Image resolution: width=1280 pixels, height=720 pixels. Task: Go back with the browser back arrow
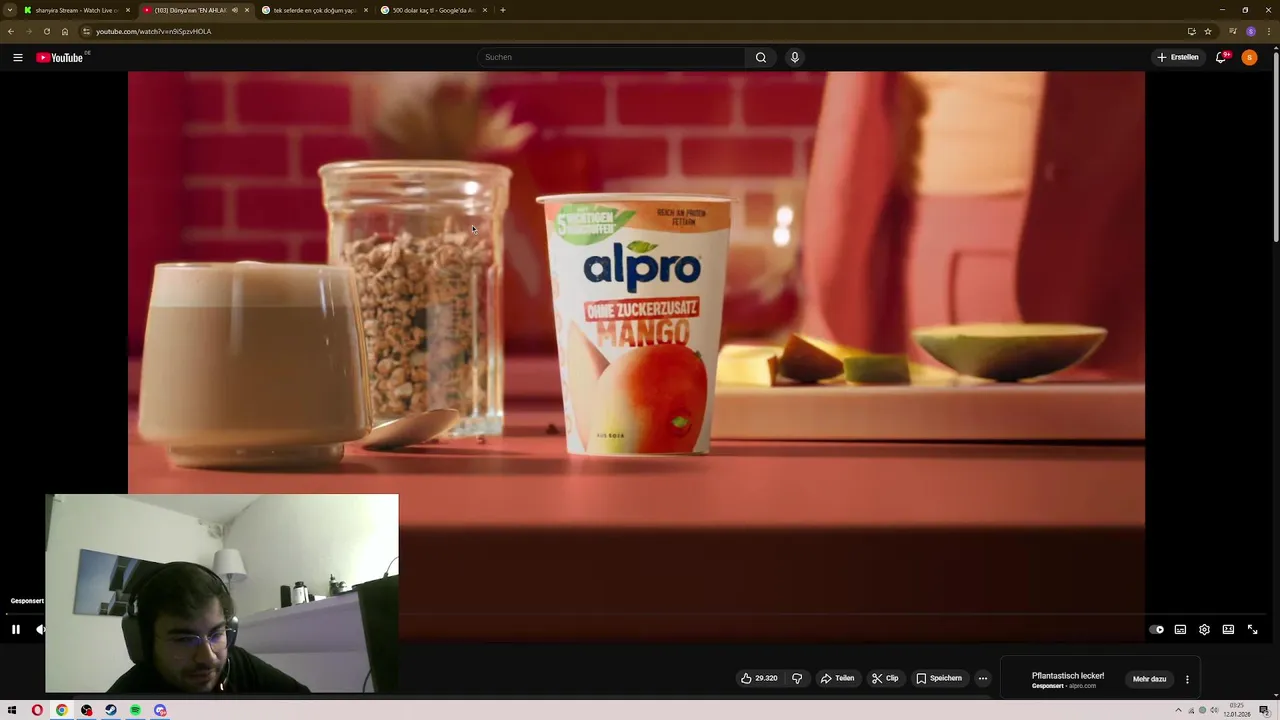tap(11, 31)
